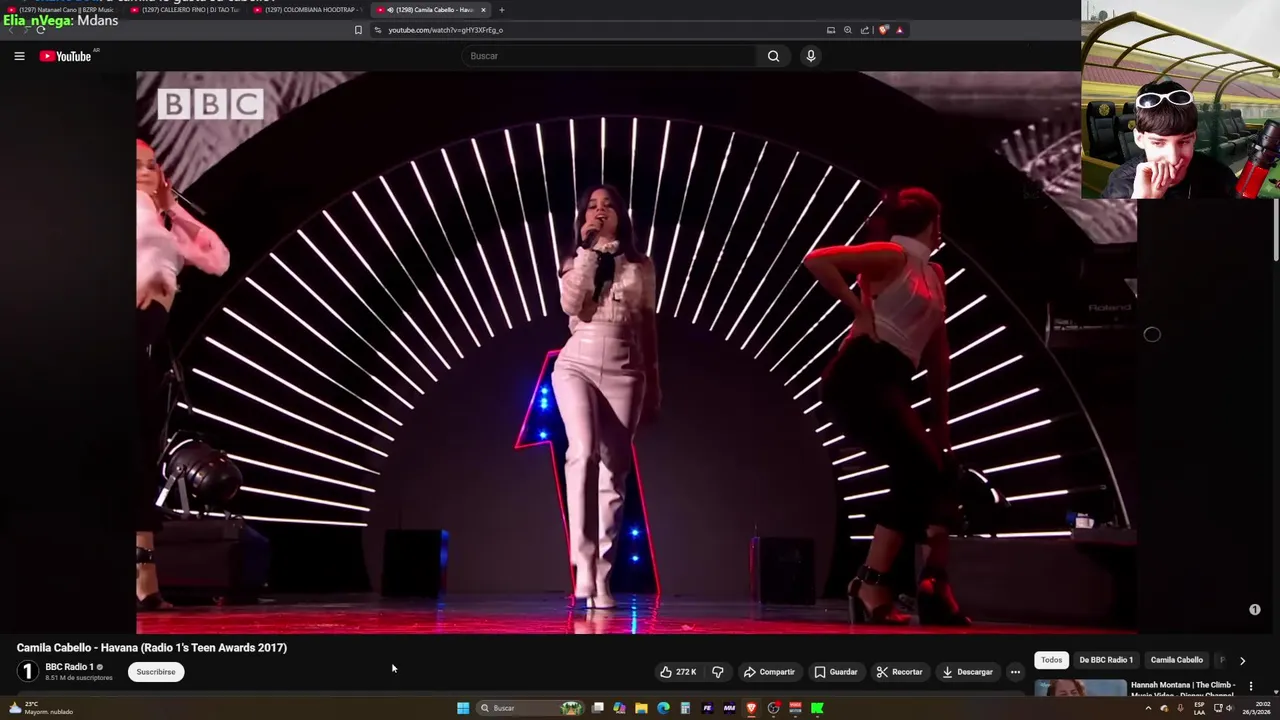
Task: Open the YouTube guide hamburger menu
Action: (x=19, y=56)
